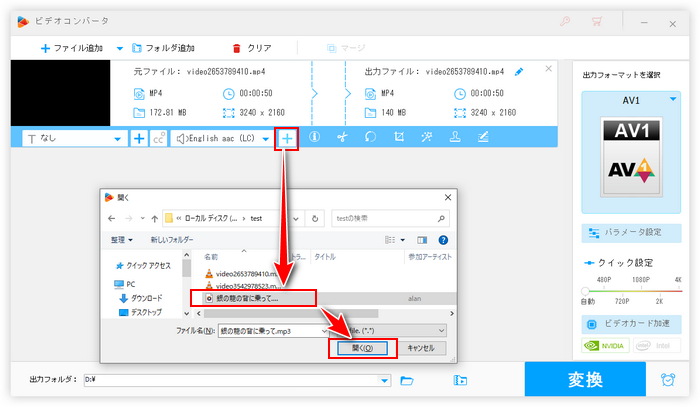Open the 整理 organize menu
Viewport: 700px width, 407px height.
(122, 240)
